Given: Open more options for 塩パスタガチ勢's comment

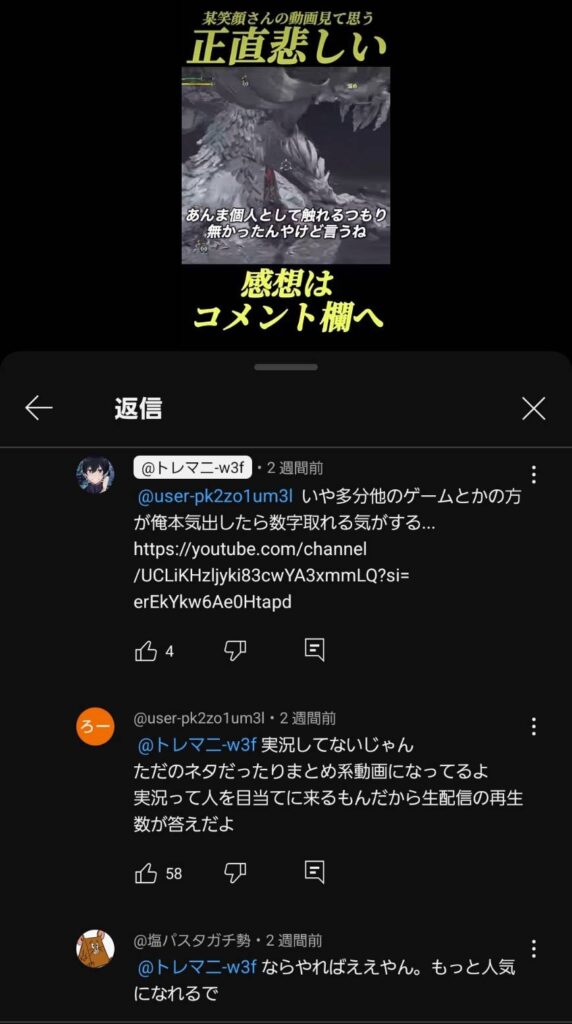Looking at the screenshot, I should (x=534, y=948).
